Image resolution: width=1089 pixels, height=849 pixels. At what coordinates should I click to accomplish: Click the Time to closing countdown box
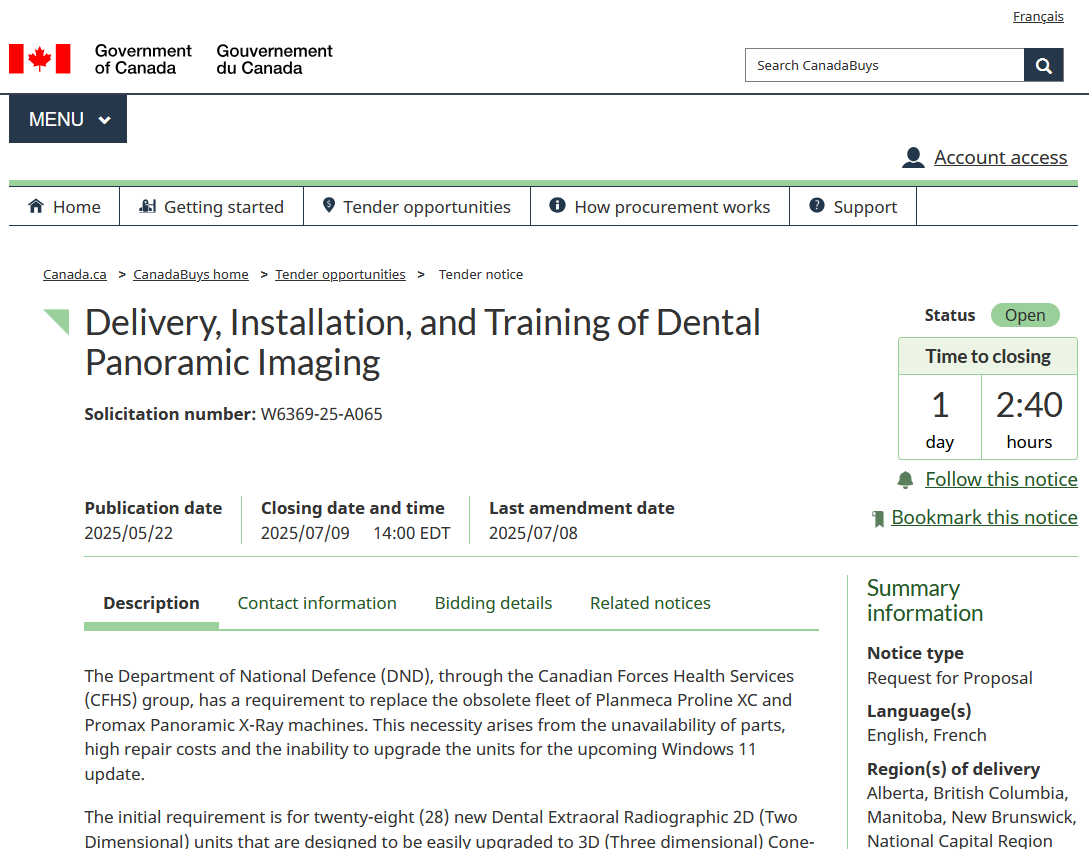click(x=988, y=399)
